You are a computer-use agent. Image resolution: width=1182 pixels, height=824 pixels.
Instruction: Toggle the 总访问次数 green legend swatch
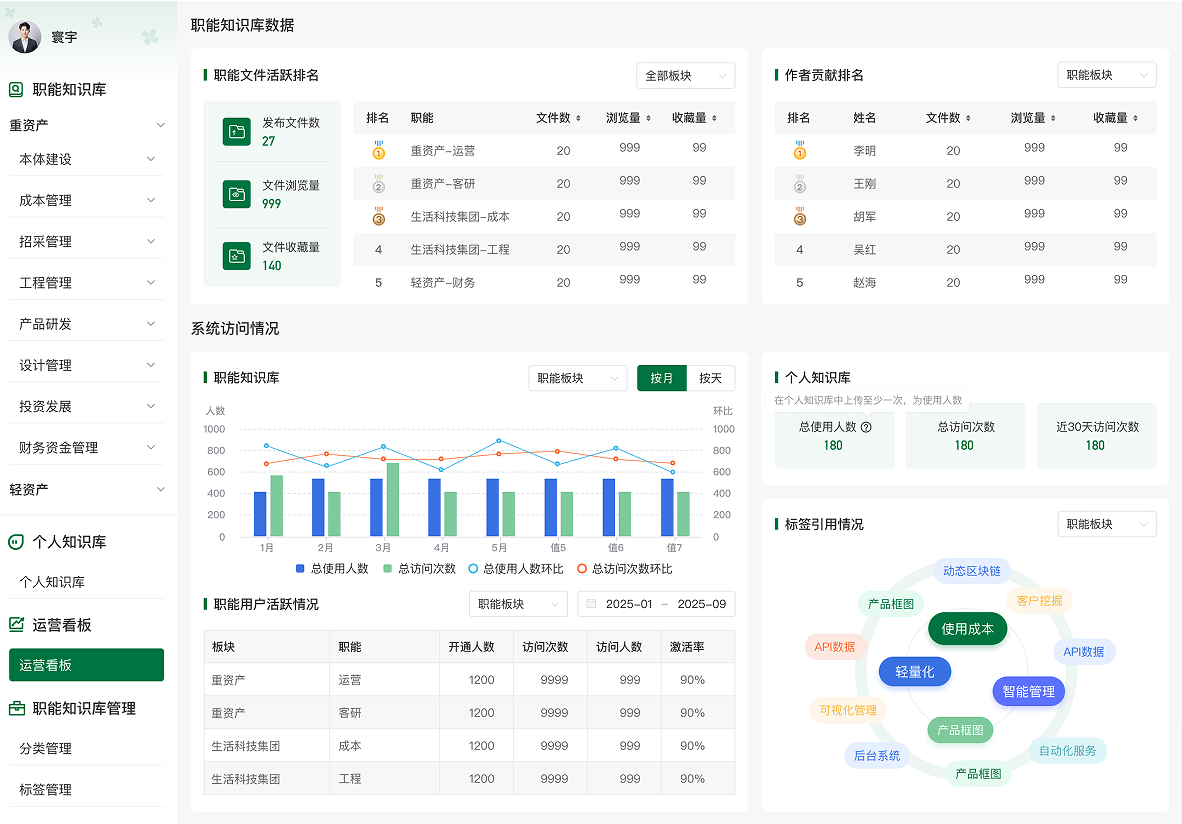(x=387, y=568)
